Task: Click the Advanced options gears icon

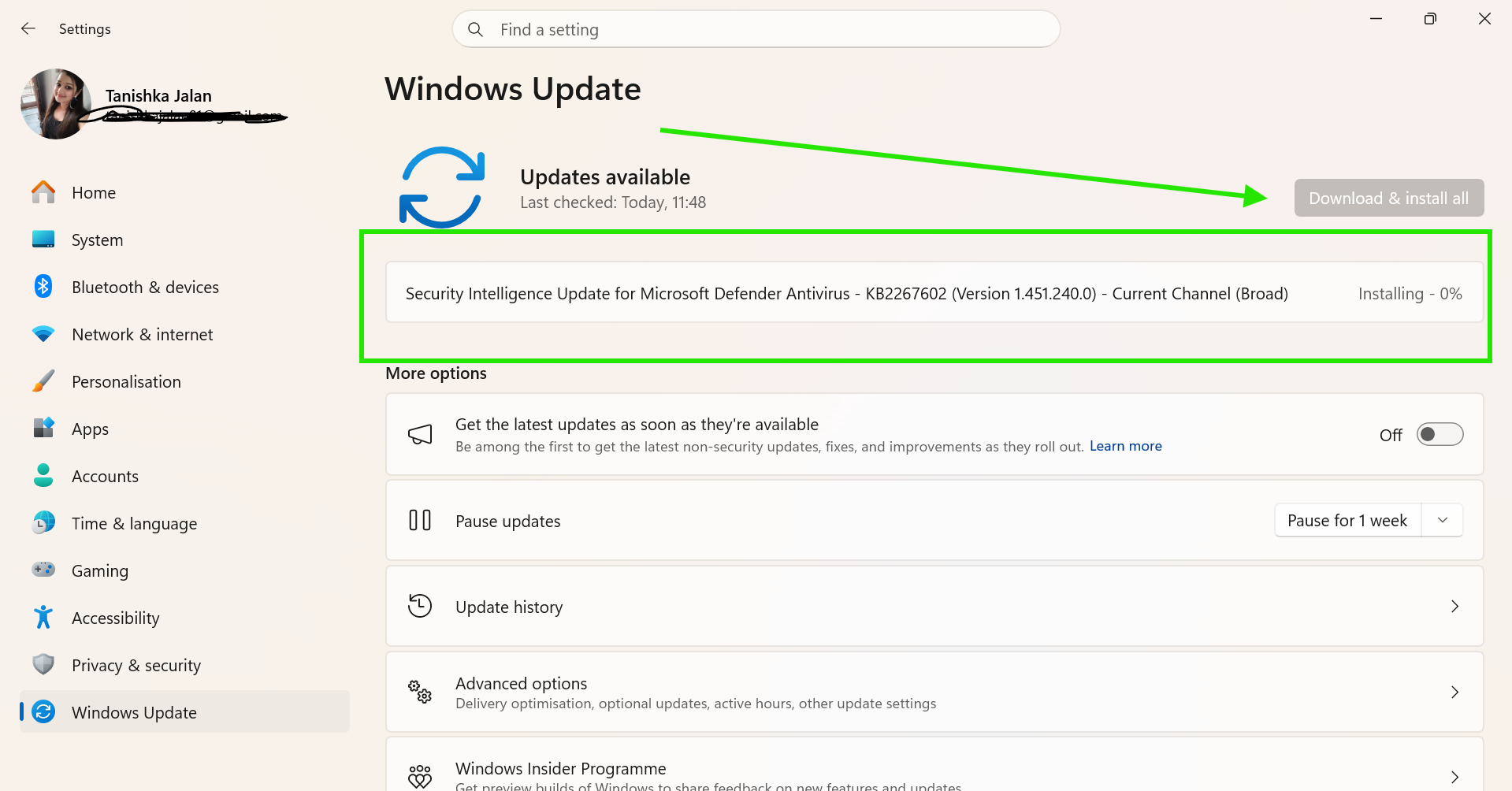Action: pyautogui.click(x=420, y=692)
